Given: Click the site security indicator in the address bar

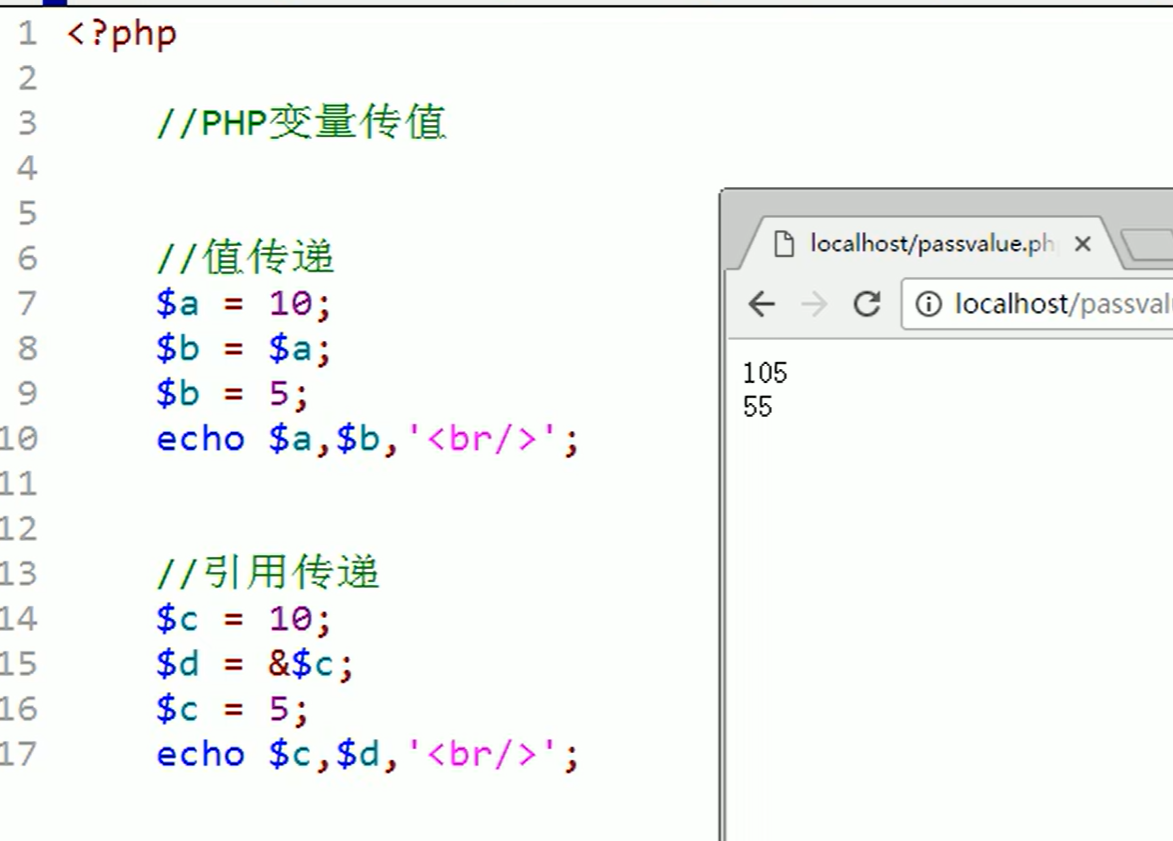Looking at the screenshot, I should (928, 304).
